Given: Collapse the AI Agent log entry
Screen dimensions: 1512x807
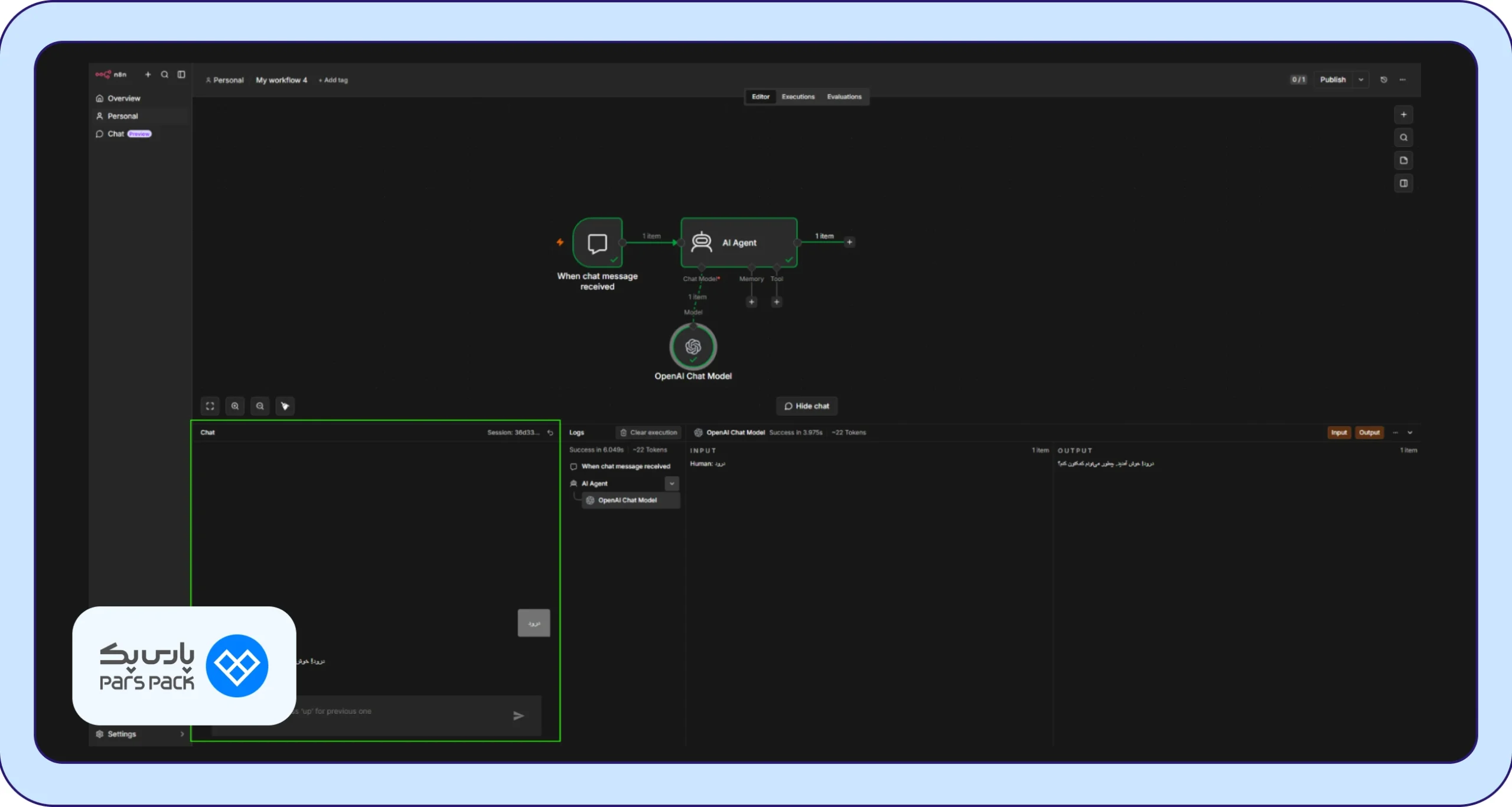Looking at the screenshot, I should (672, 483).
